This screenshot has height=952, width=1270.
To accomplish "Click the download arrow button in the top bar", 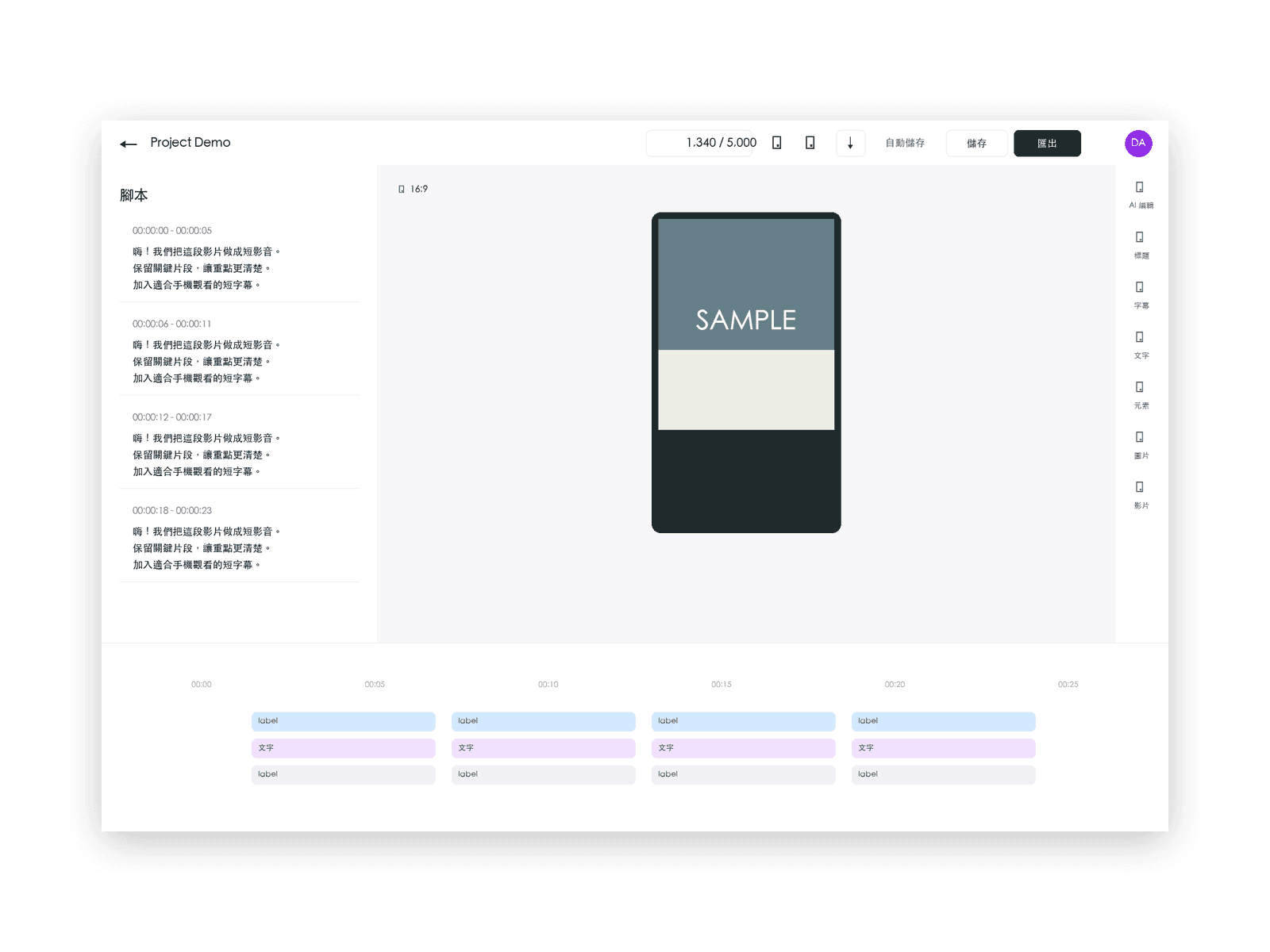I will point(850,143).
